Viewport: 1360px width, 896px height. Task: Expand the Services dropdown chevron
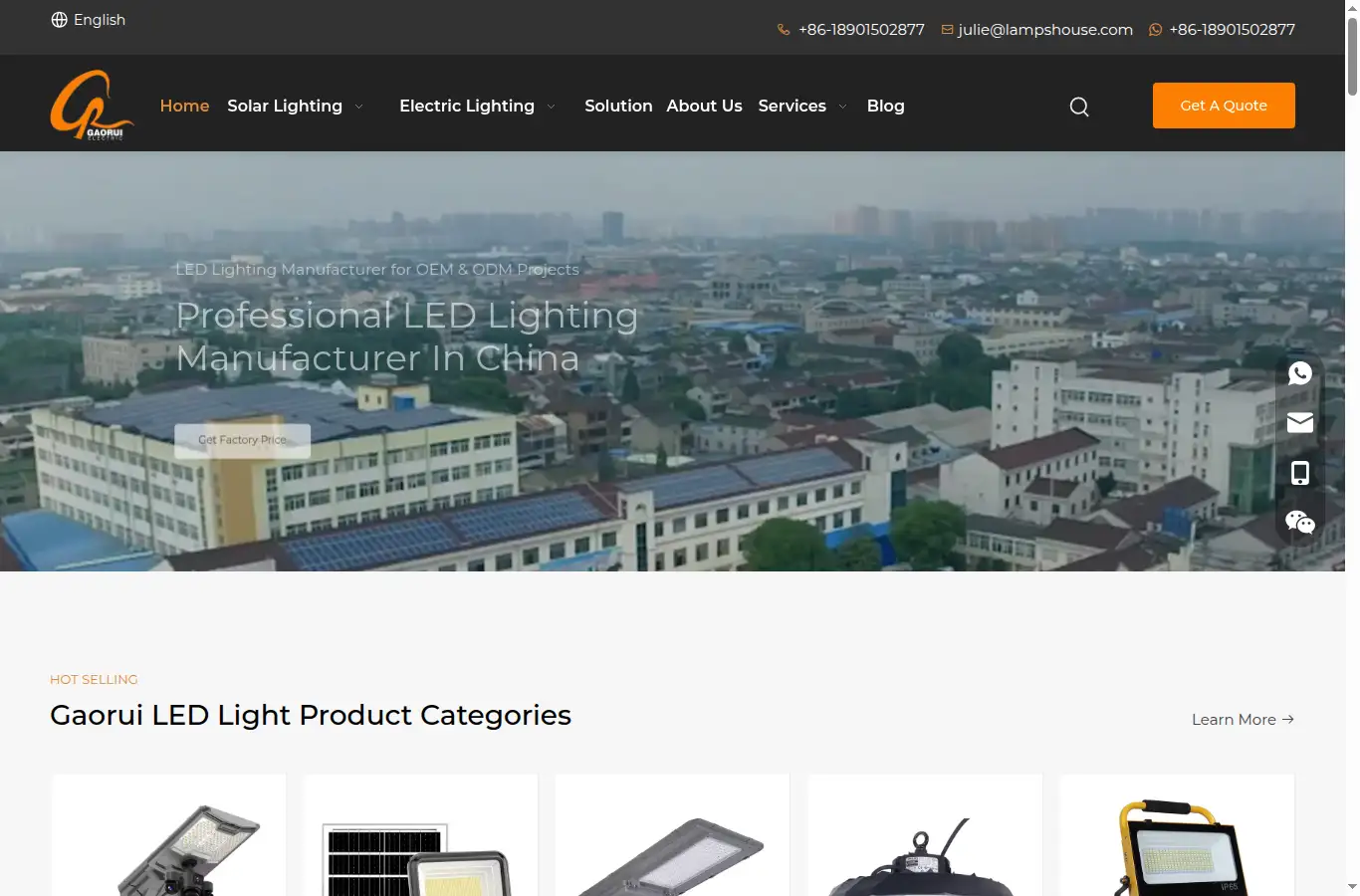[843, 107]
